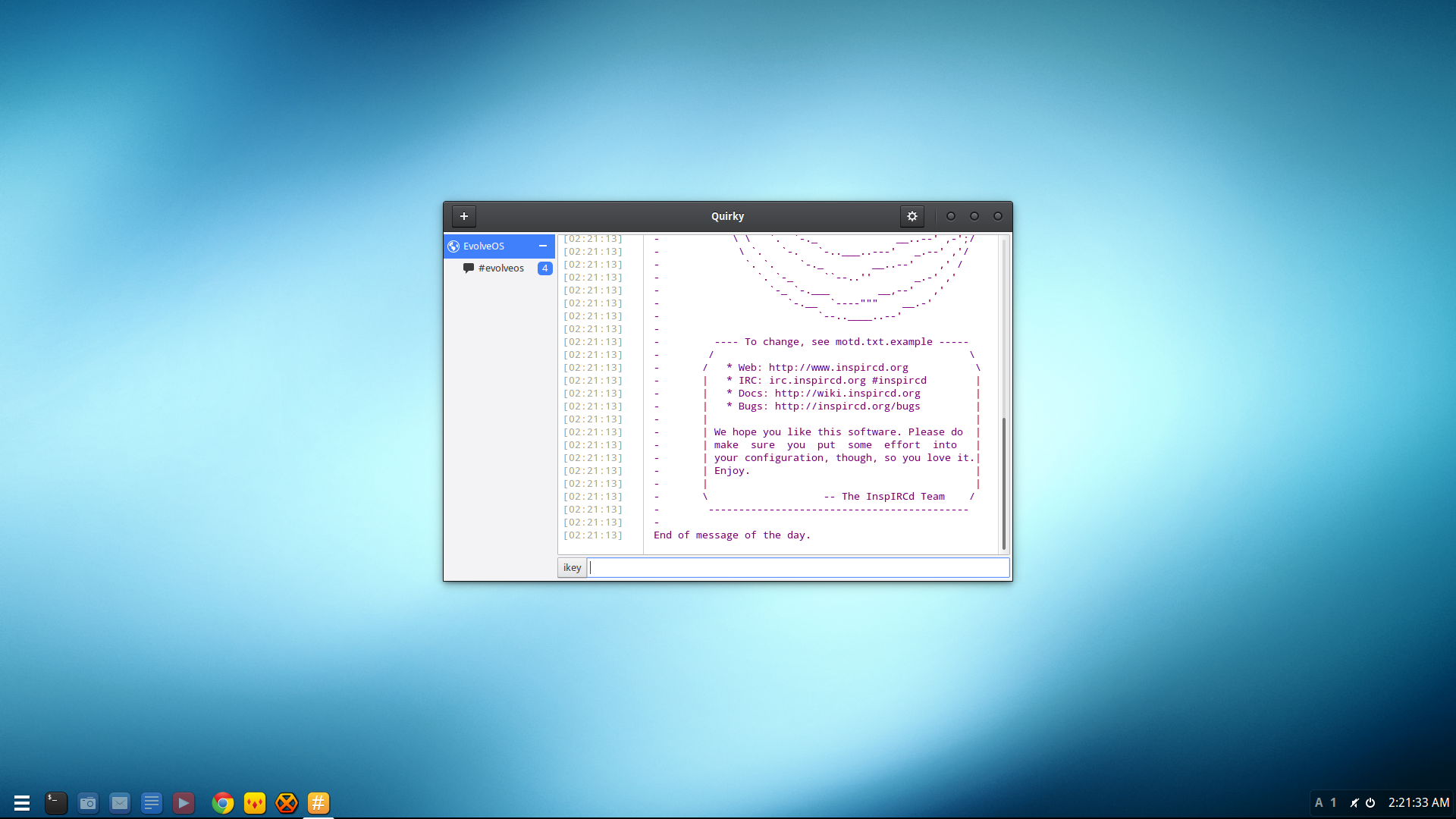
Task: Collapse the EvolveOS server with the minus icon
Action: coord(543,246)
